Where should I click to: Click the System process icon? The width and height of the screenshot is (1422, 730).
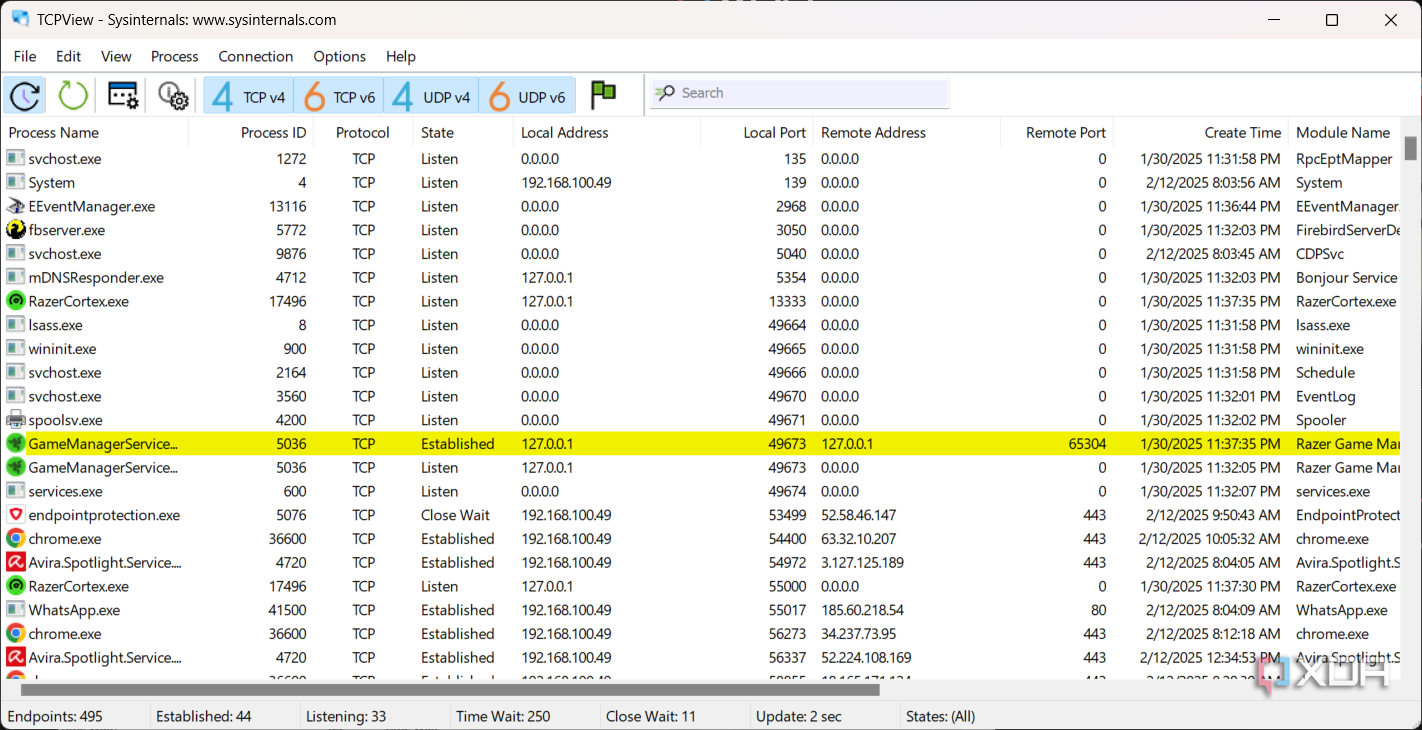tap(15, 182)
